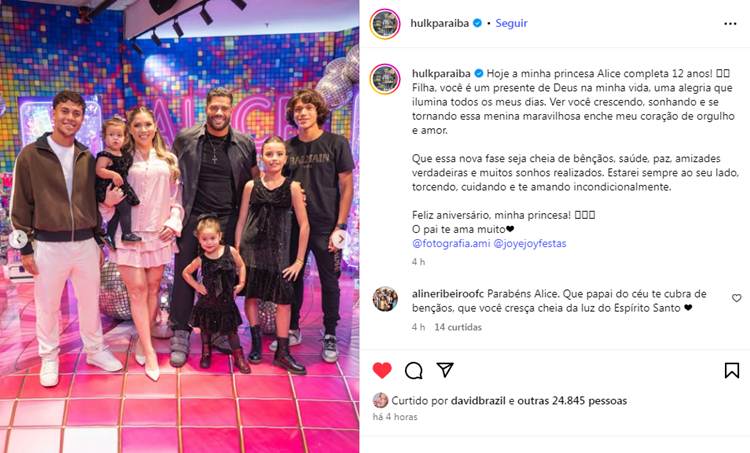Like alineribeiroofc's comment with the small heart
Viewport: 750px width, 453px height.
pos(736,298)
